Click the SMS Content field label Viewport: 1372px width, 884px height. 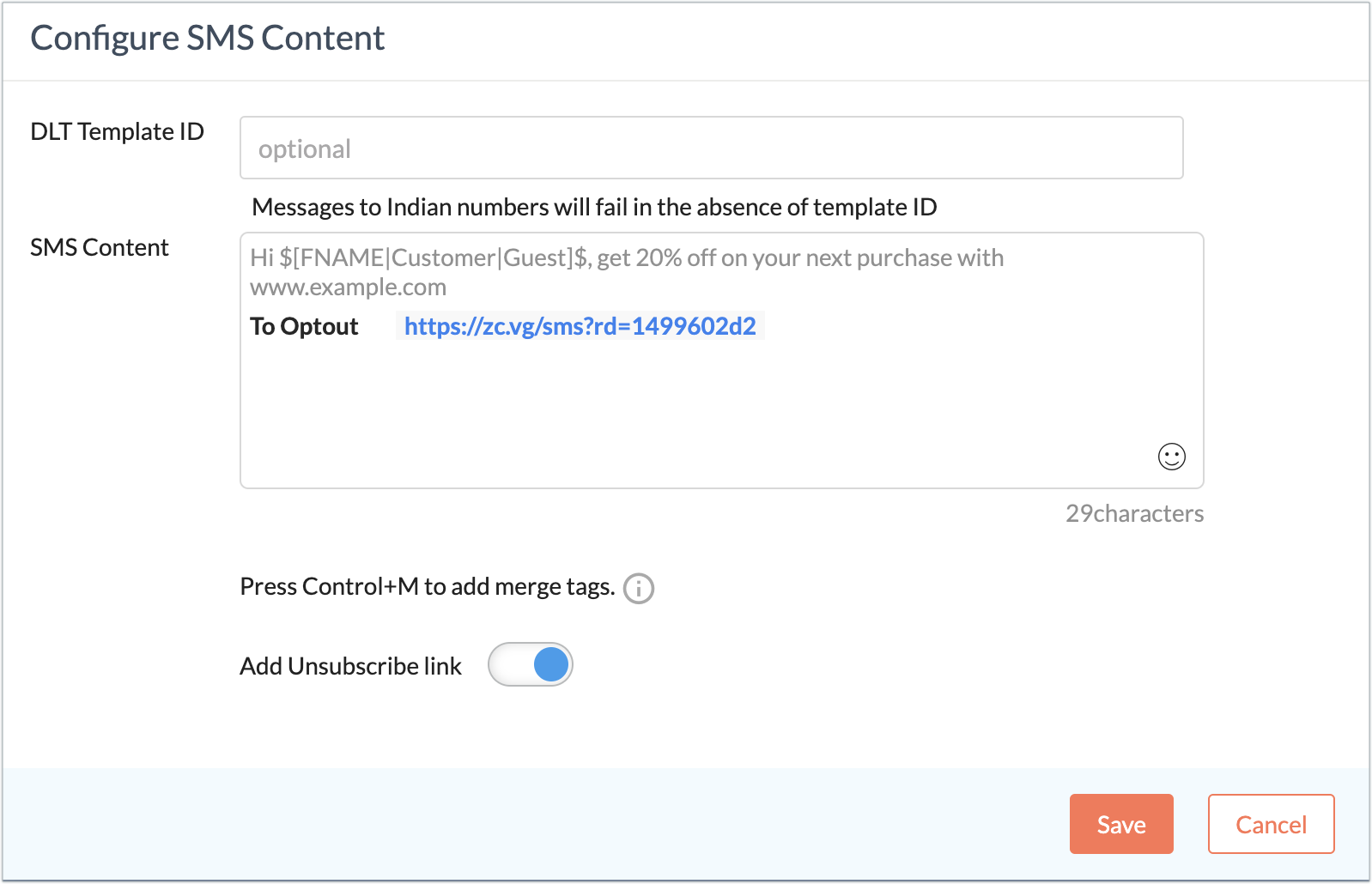(x=100, y=247)
